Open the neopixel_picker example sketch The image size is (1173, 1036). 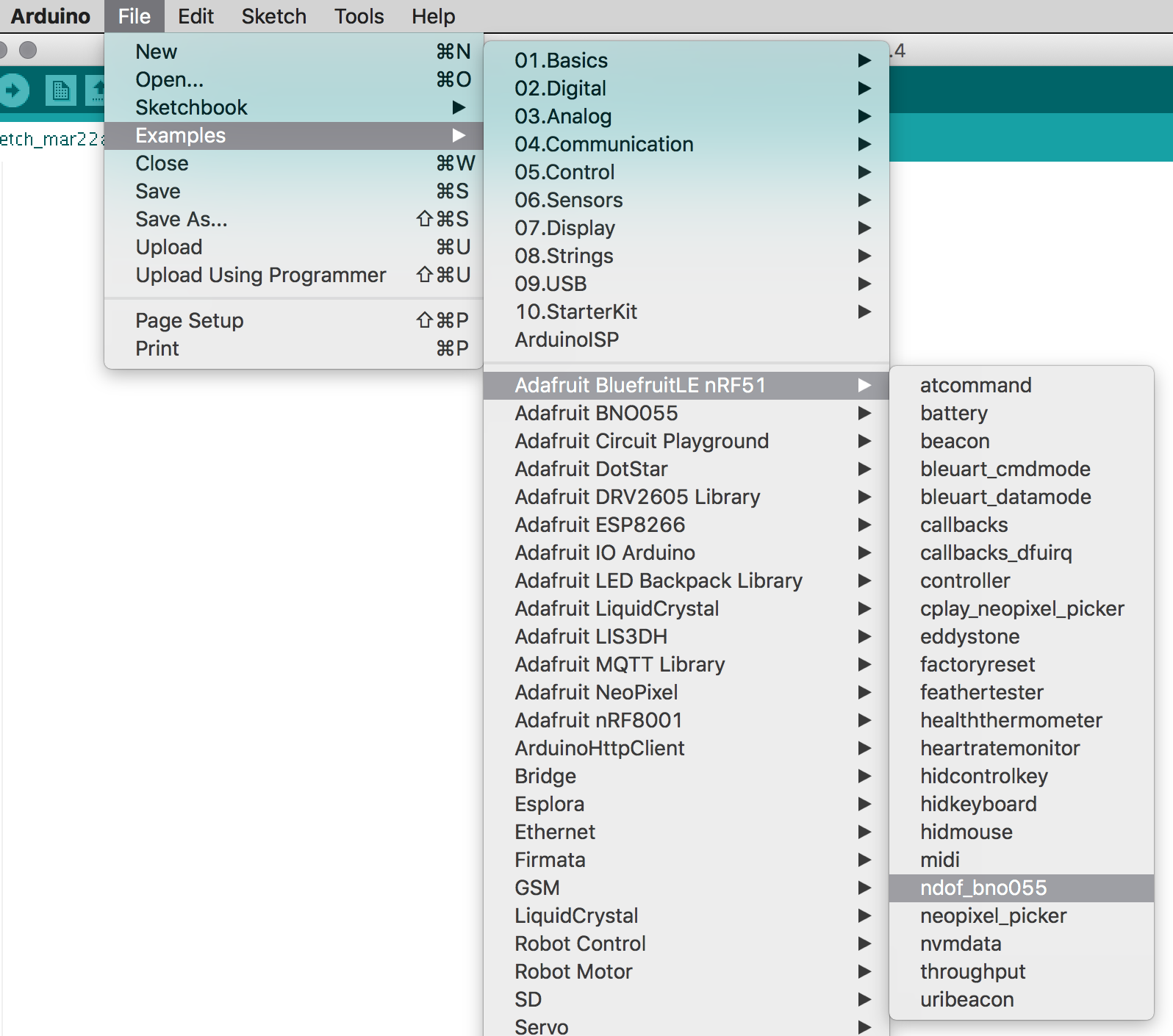click(1022, 916)
